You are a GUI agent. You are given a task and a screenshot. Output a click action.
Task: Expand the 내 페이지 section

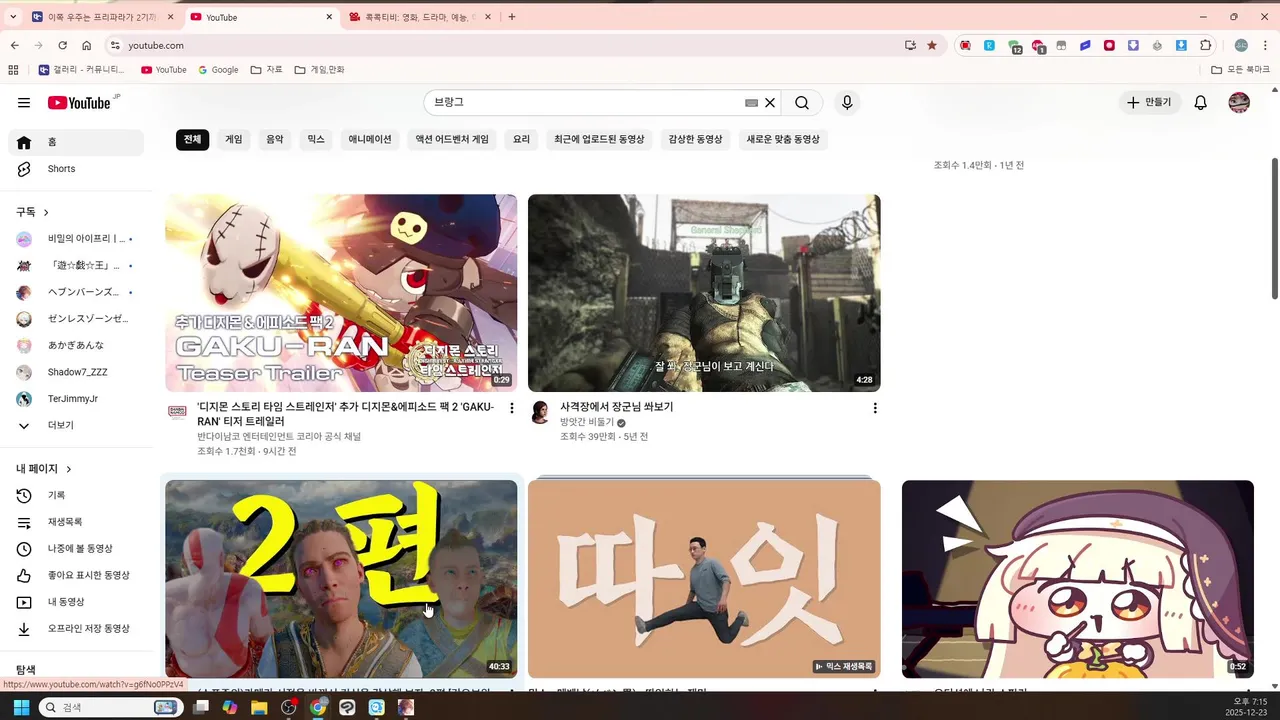[44, 469]
